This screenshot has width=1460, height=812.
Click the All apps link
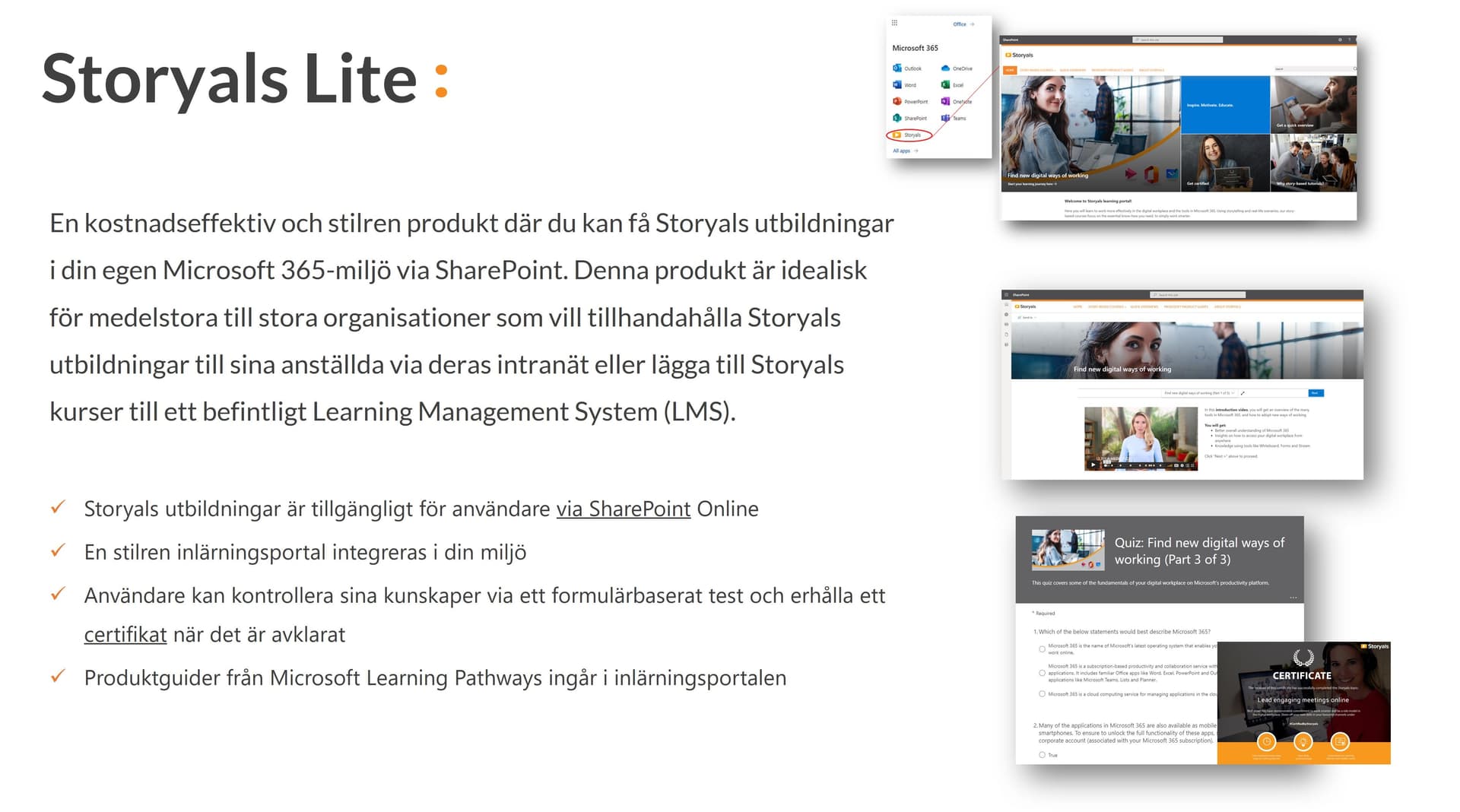905,151
